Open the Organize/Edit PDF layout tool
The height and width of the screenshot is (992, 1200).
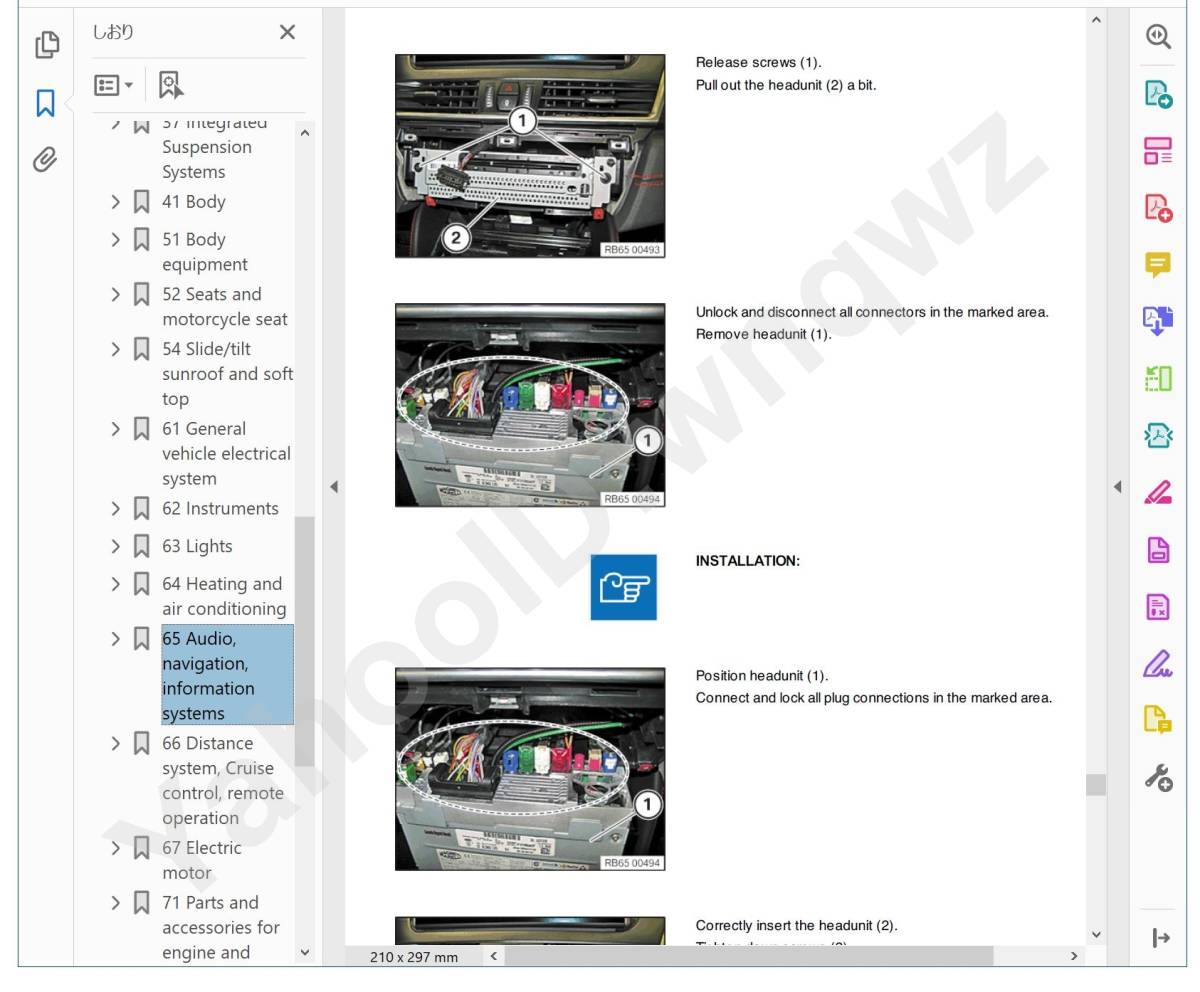tap(1158, 151)
